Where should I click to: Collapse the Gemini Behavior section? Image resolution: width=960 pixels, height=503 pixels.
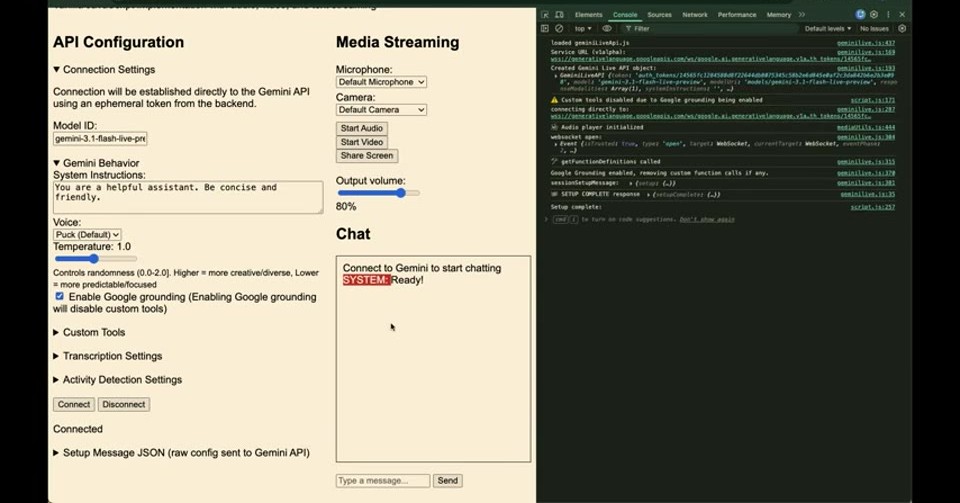click(x=96, y=163)
